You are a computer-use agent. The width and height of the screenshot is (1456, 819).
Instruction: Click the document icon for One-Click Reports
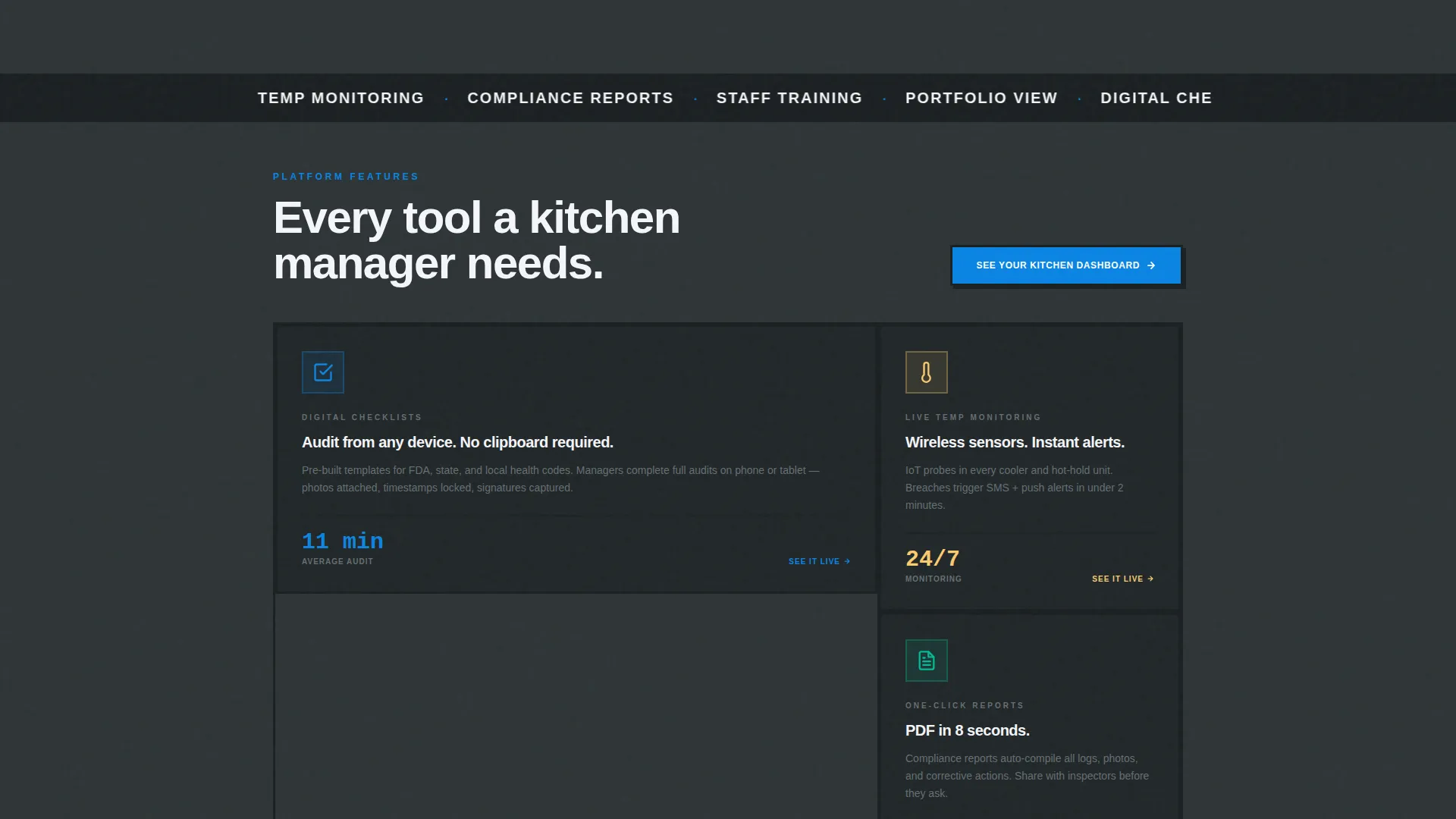pyautogui.click(x=926, y=661)
